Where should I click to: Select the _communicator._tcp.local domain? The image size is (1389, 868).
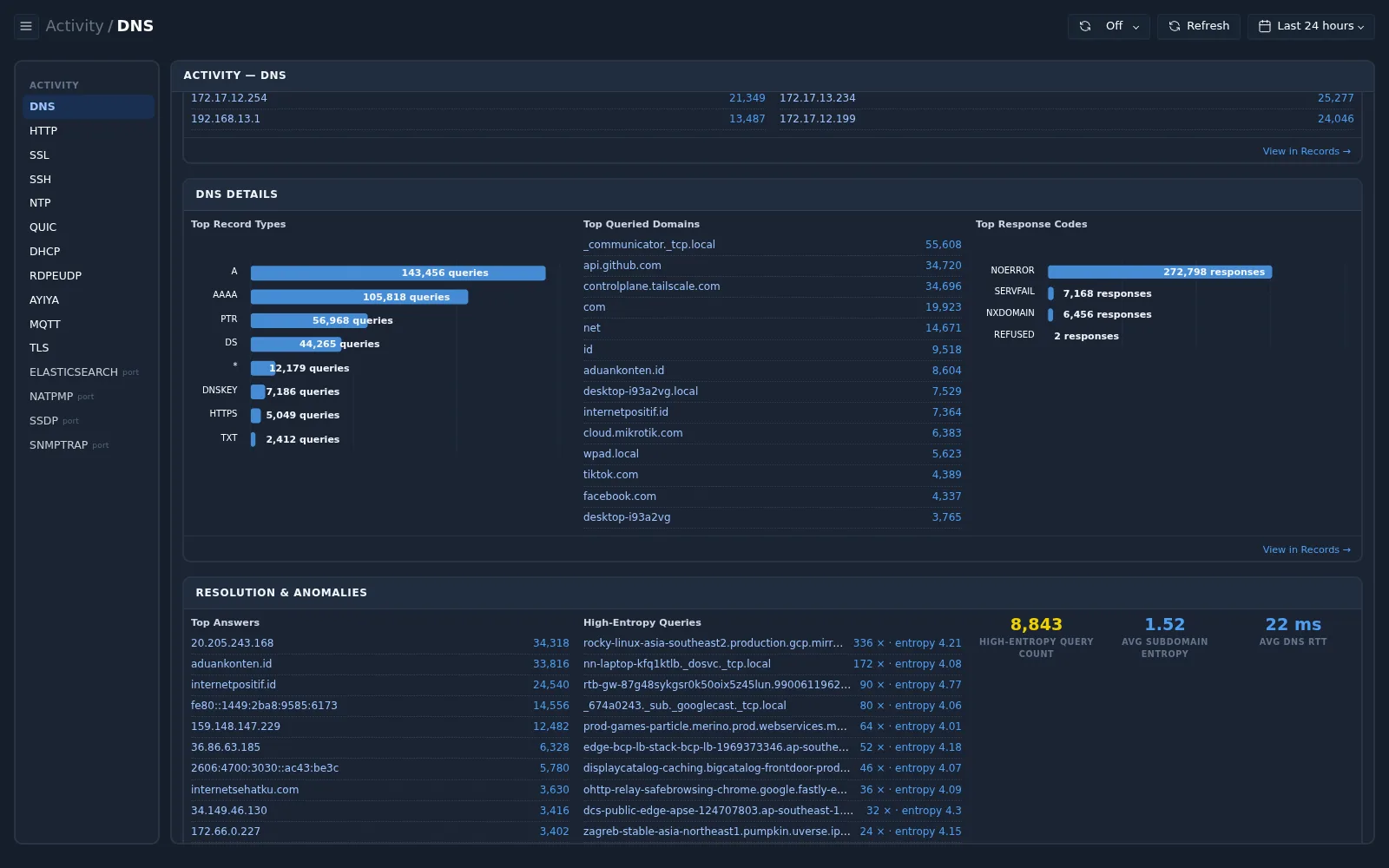pyautogui.click(x=772, y=245)
